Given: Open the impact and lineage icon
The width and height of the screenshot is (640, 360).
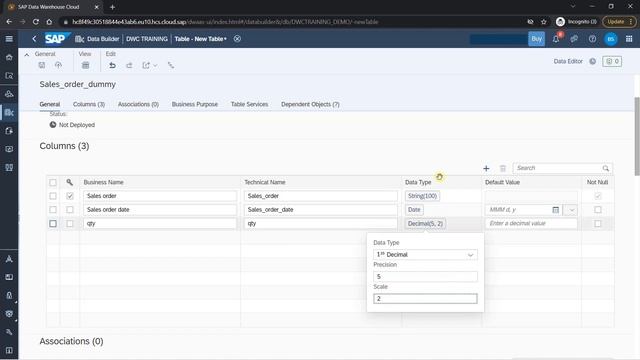Looking at the screenshot, I should pyautogui.click(x=171, y=65).
